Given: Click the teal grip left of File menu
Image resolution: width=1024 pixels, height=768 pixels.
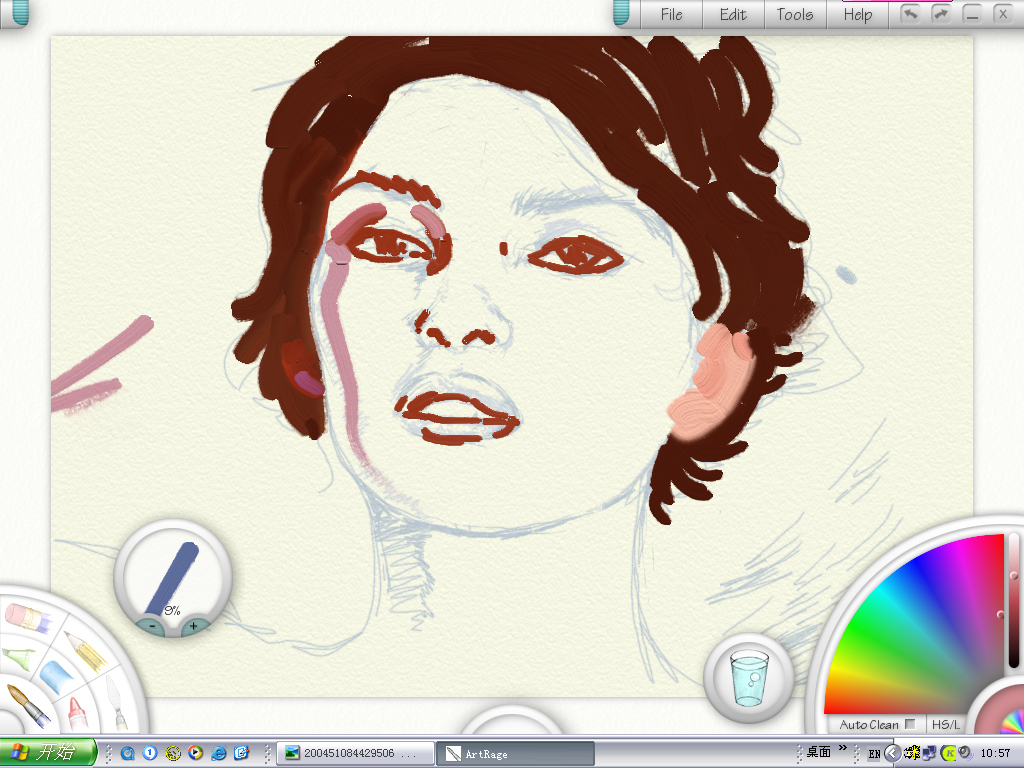Looking at the screenshot, I should click(622, 13).
